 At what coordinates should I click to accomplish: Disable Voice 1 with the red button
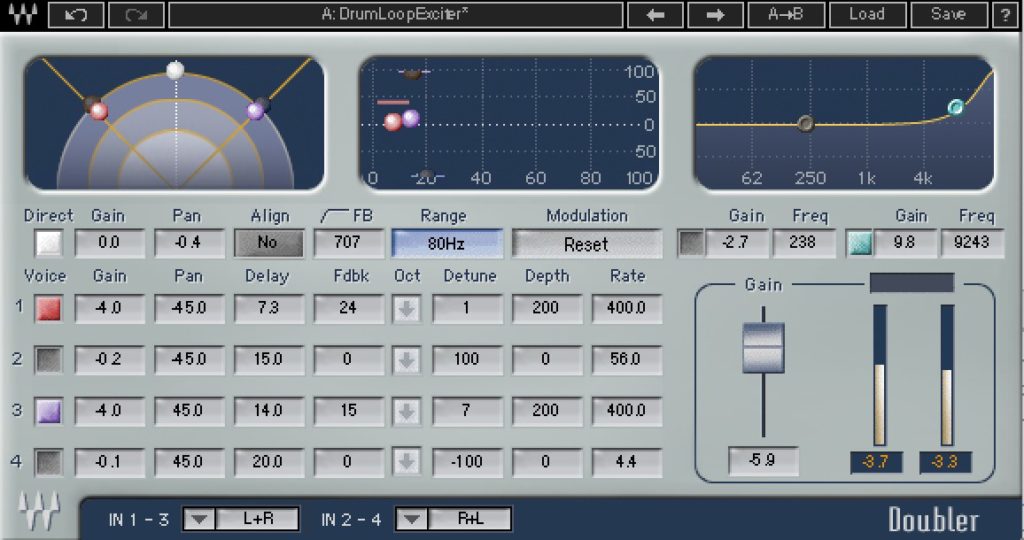coord(49,308)
